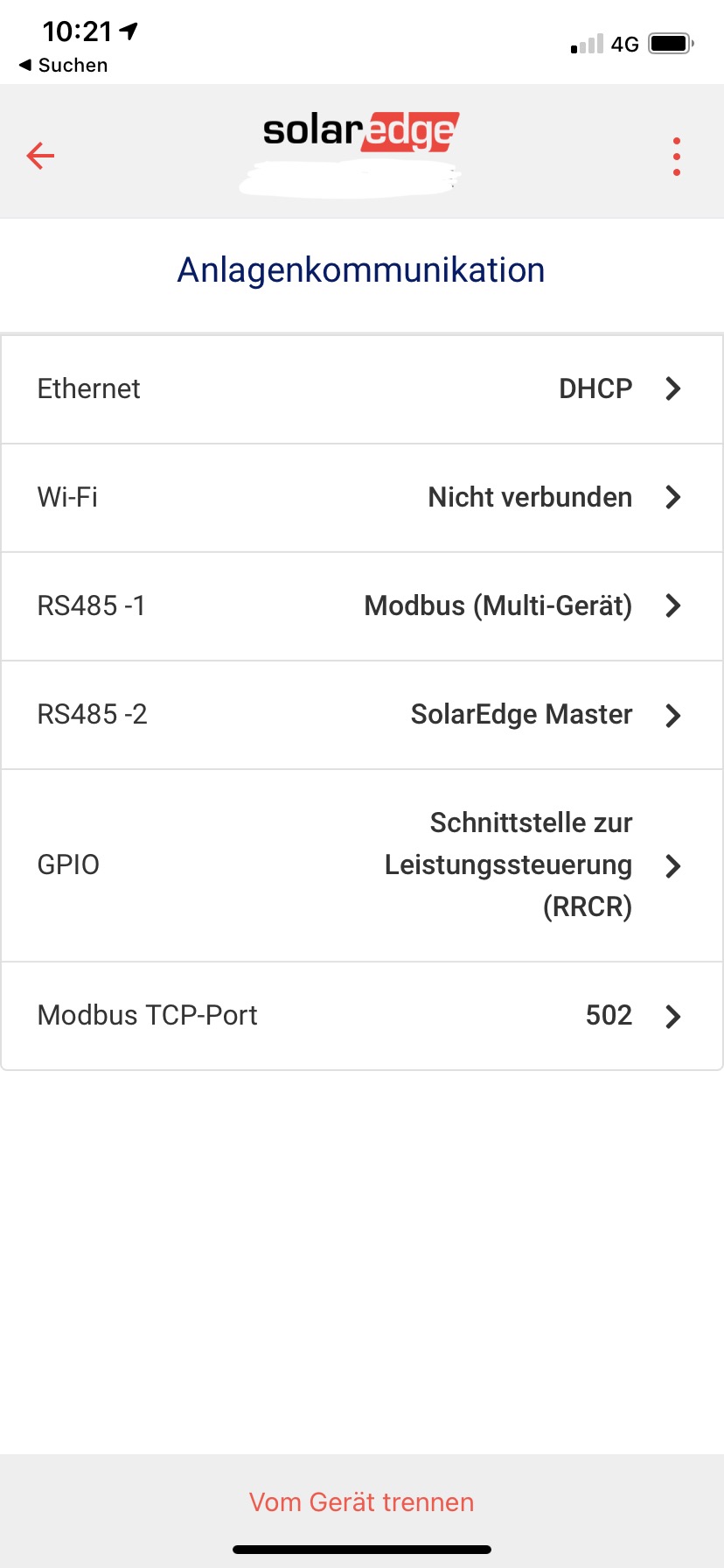Open the three-dot overflow menu
Viewport: 724px width, 1568px height.
[677, 157]
